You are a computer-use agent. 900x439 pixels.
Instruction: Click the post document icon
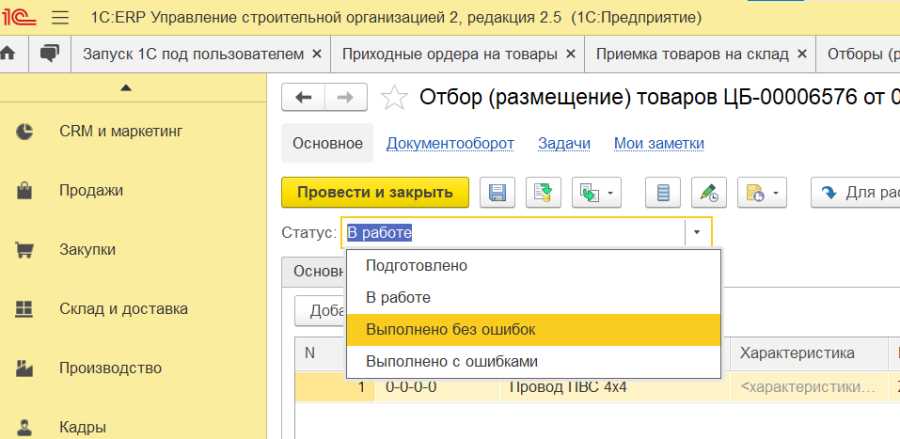[x=545, y=192]
